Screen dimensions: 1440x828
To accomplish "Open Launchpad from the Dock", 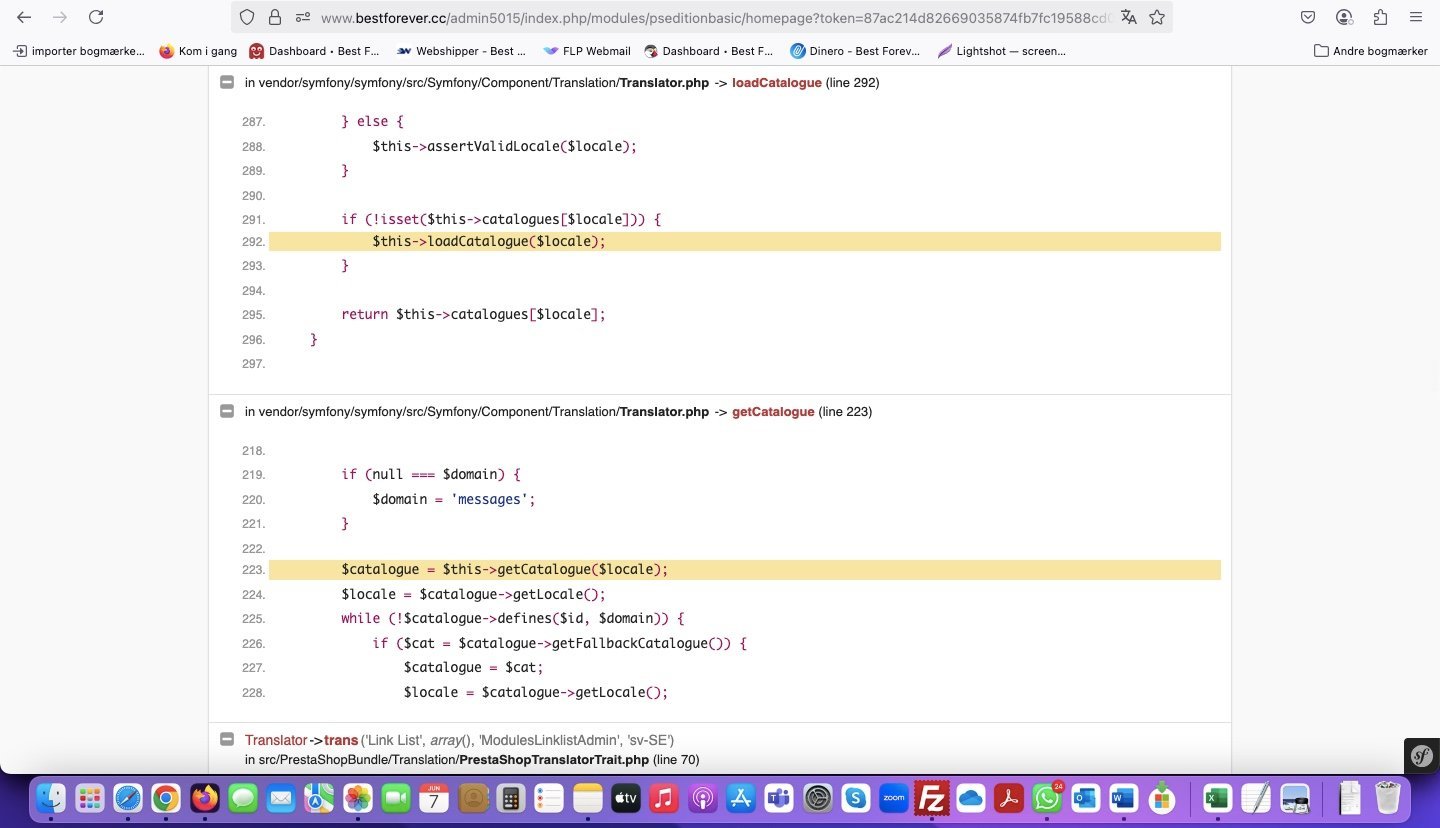I will click(90, 798).
